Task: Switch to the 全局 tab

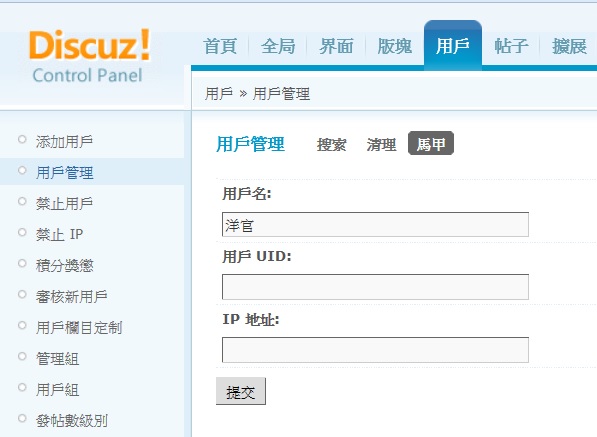Action: tap(278, 46)
